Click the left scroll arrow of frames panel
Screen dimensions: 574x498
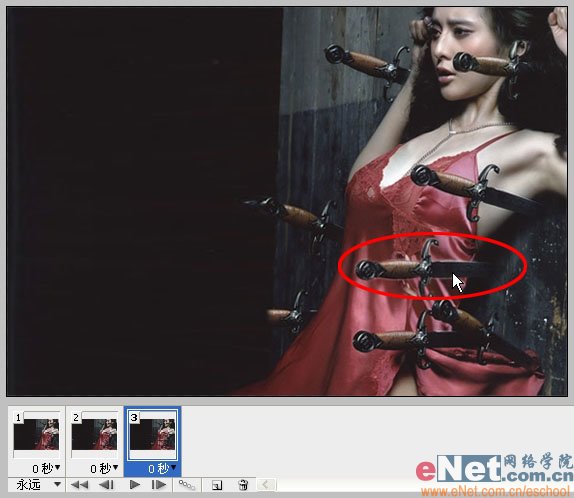[266, 485]
